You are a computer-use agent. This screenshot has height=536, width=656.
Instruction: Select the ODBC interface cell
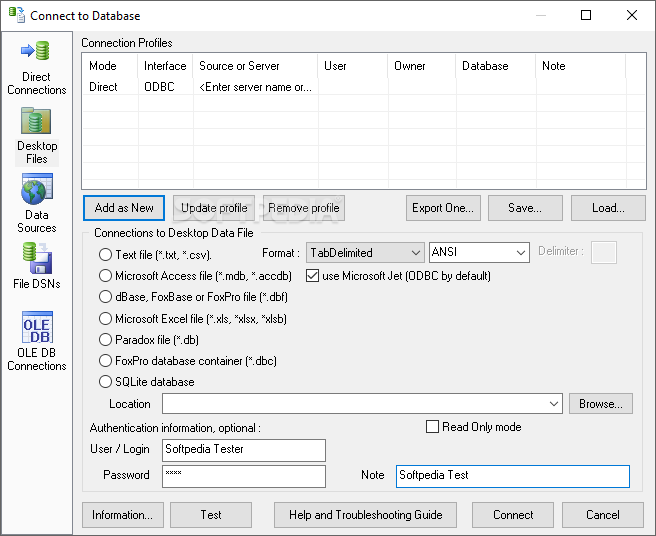pos(165,87)
